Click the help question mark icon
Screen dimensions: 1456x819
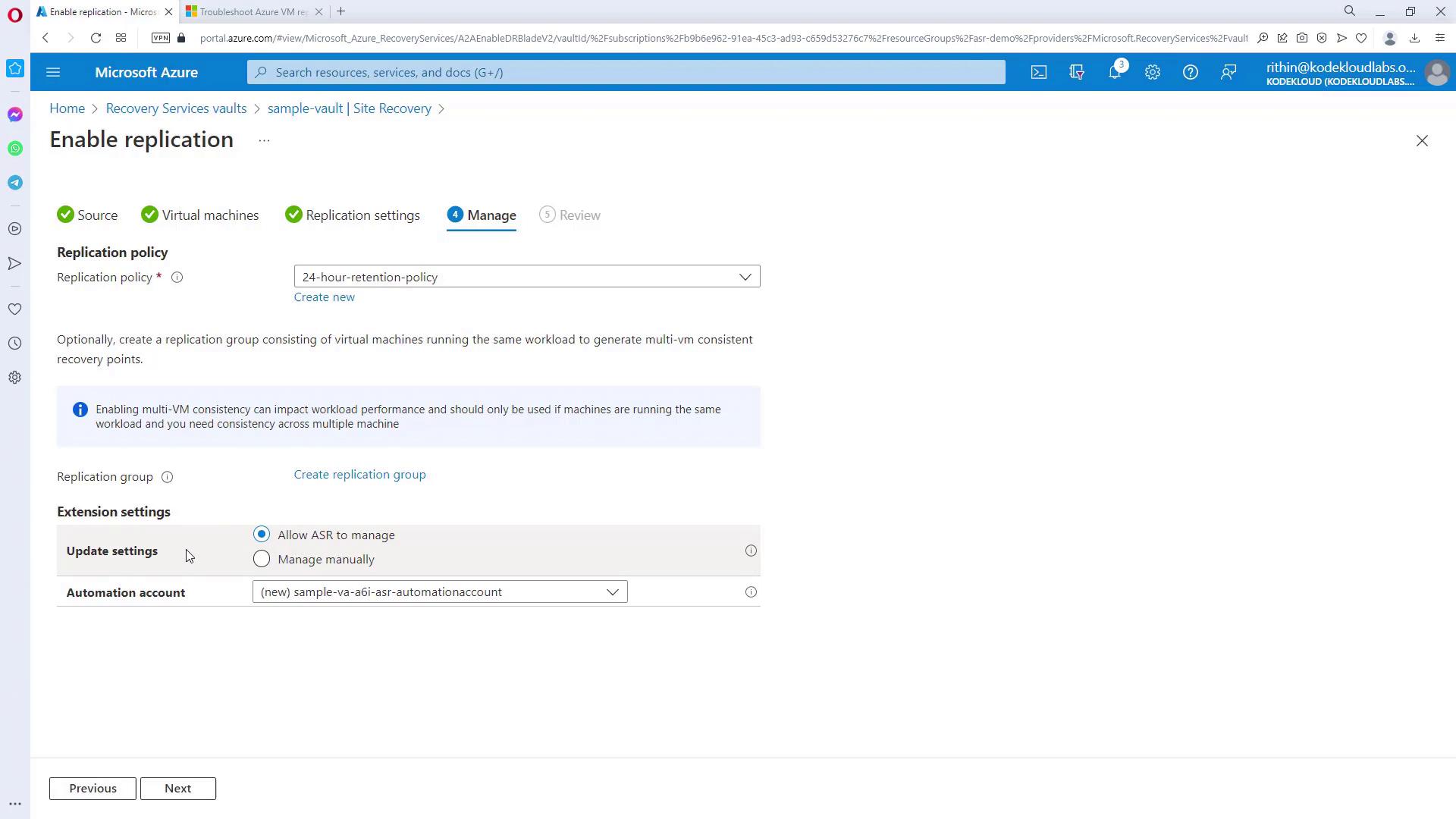1190,72
